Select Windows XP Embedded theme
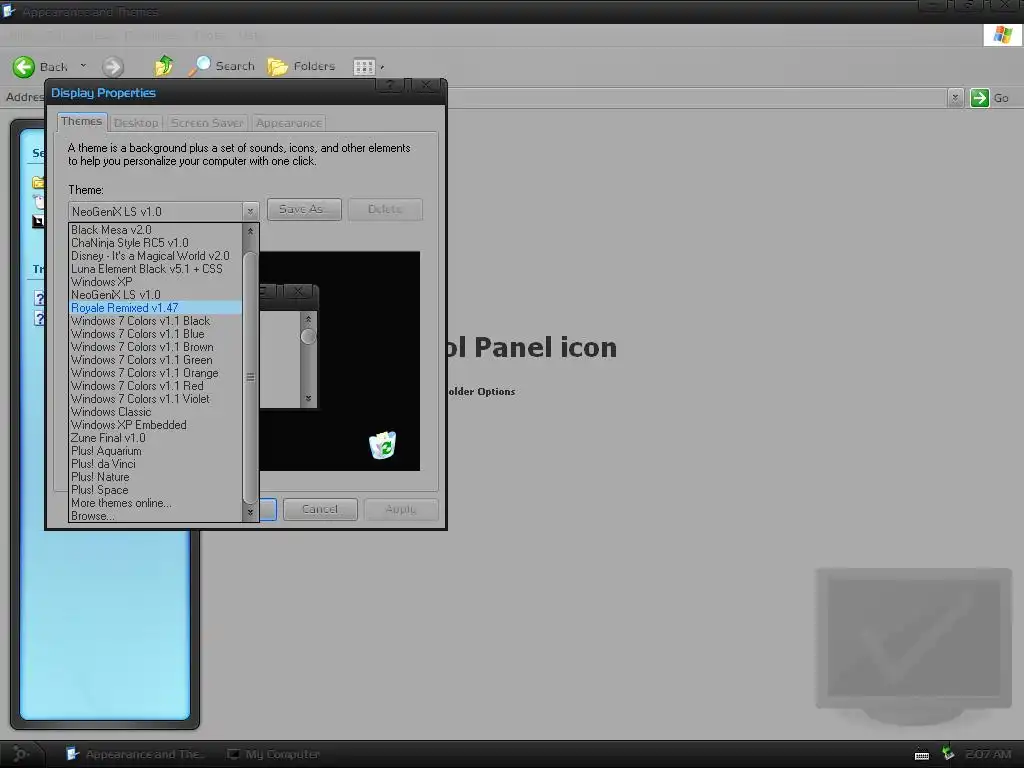The image size is (1024, 768). [155, 425]
